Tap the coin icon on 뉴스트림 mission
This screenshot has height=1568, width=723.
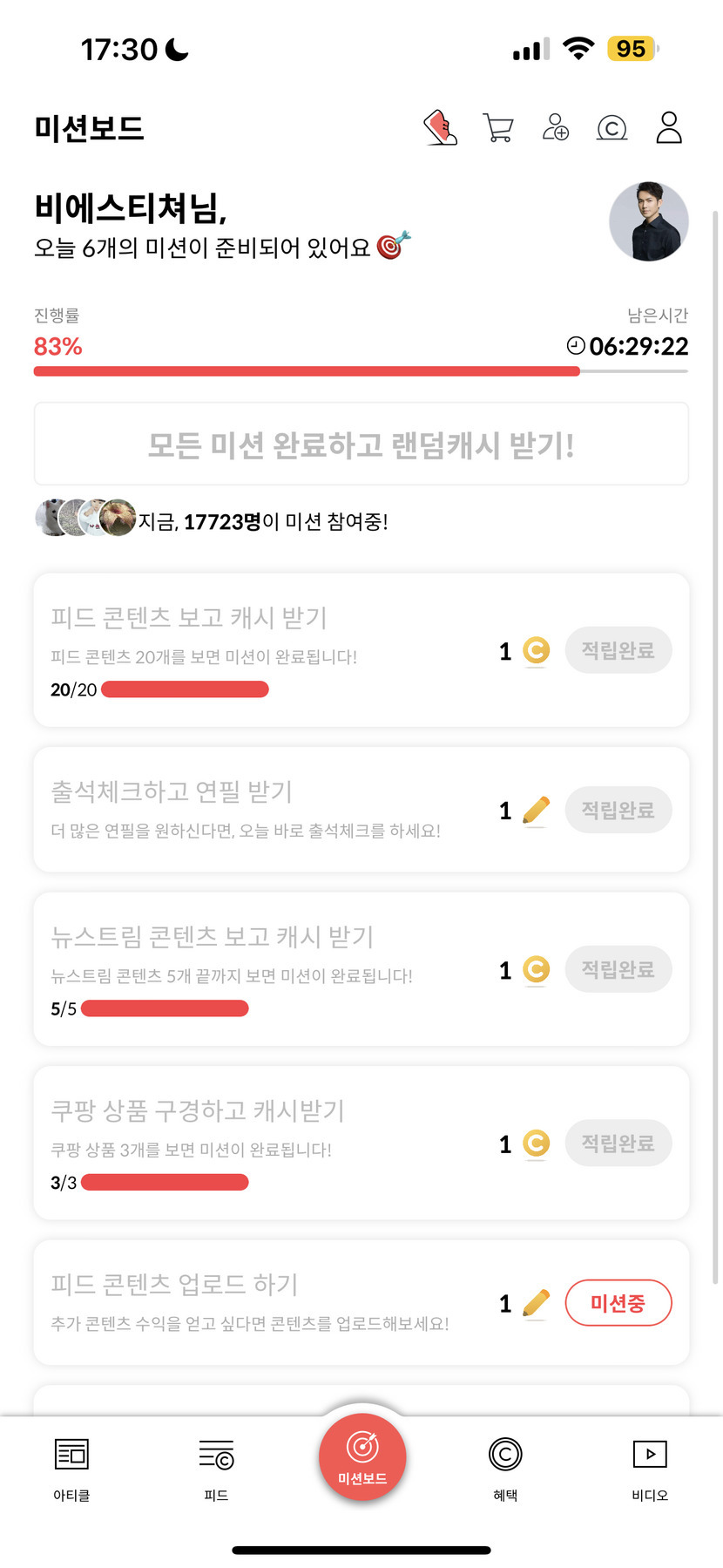coord(536,969)
